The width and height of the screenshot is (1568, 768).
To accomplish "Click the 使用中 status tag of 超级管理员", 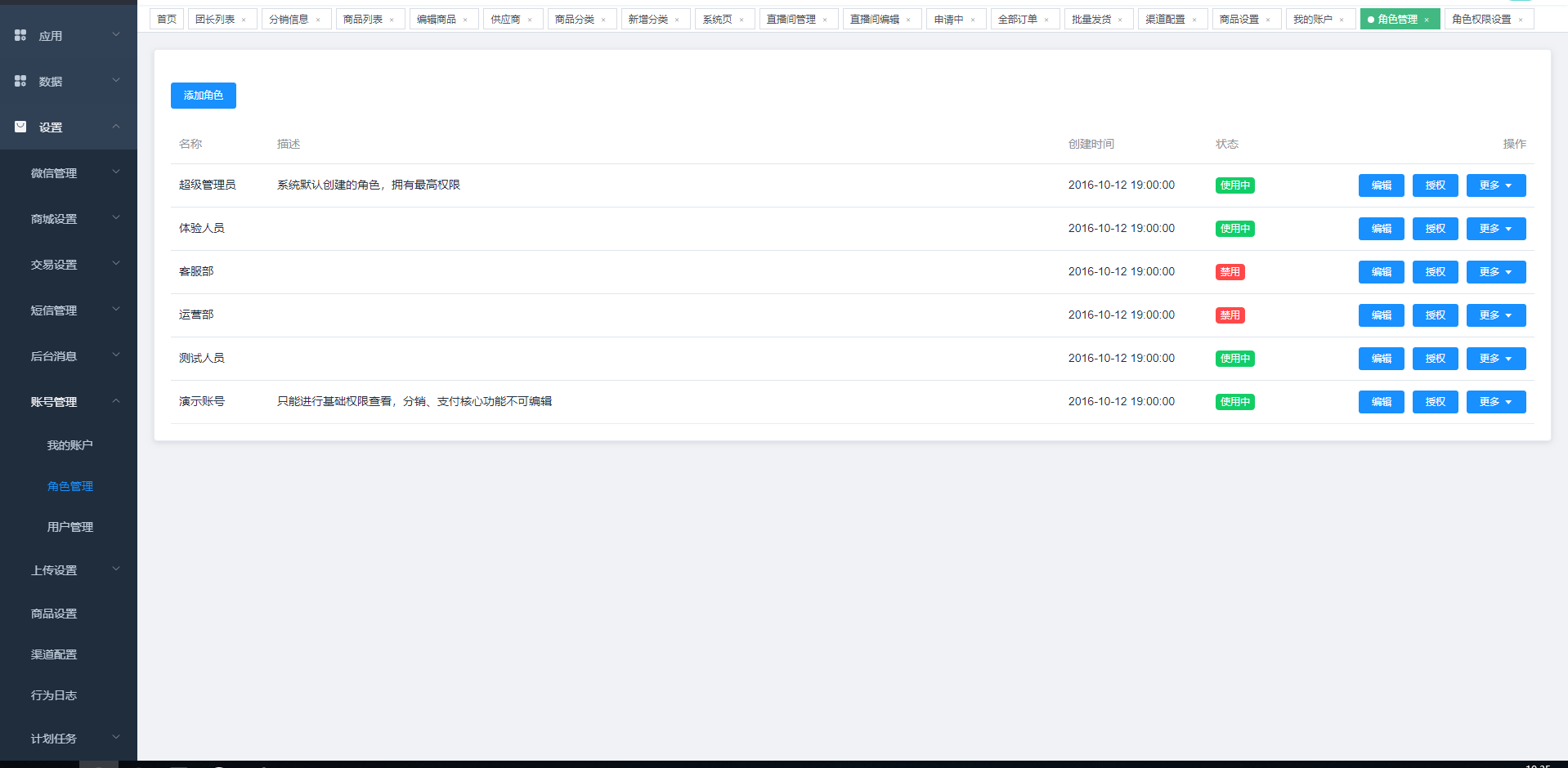I will [1234, 185].
